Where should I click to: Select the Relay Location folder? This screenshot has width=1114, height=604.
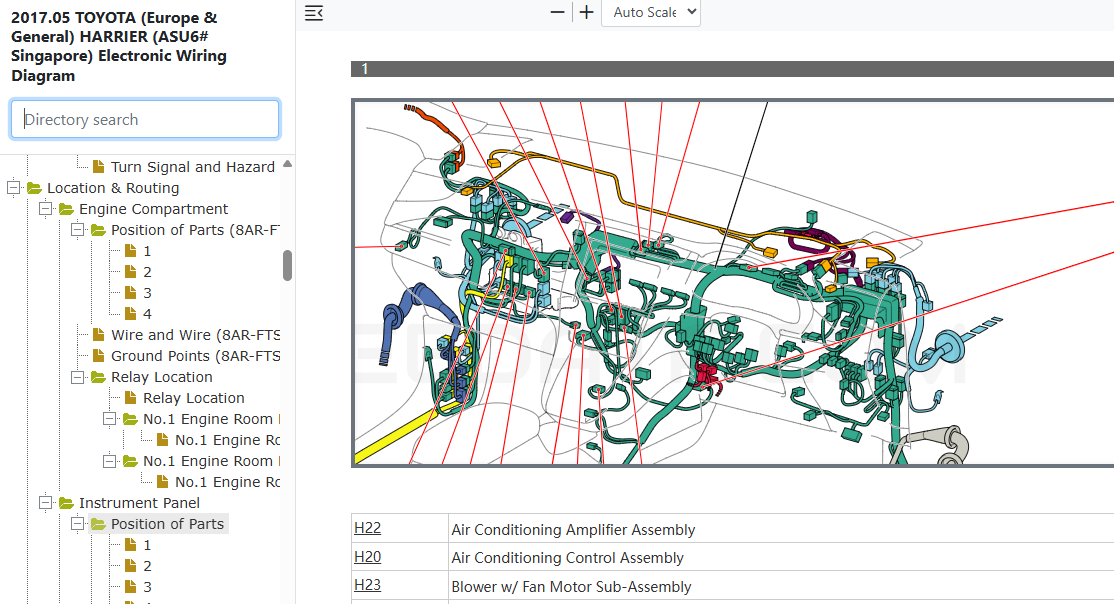click(x=161, y=377)
